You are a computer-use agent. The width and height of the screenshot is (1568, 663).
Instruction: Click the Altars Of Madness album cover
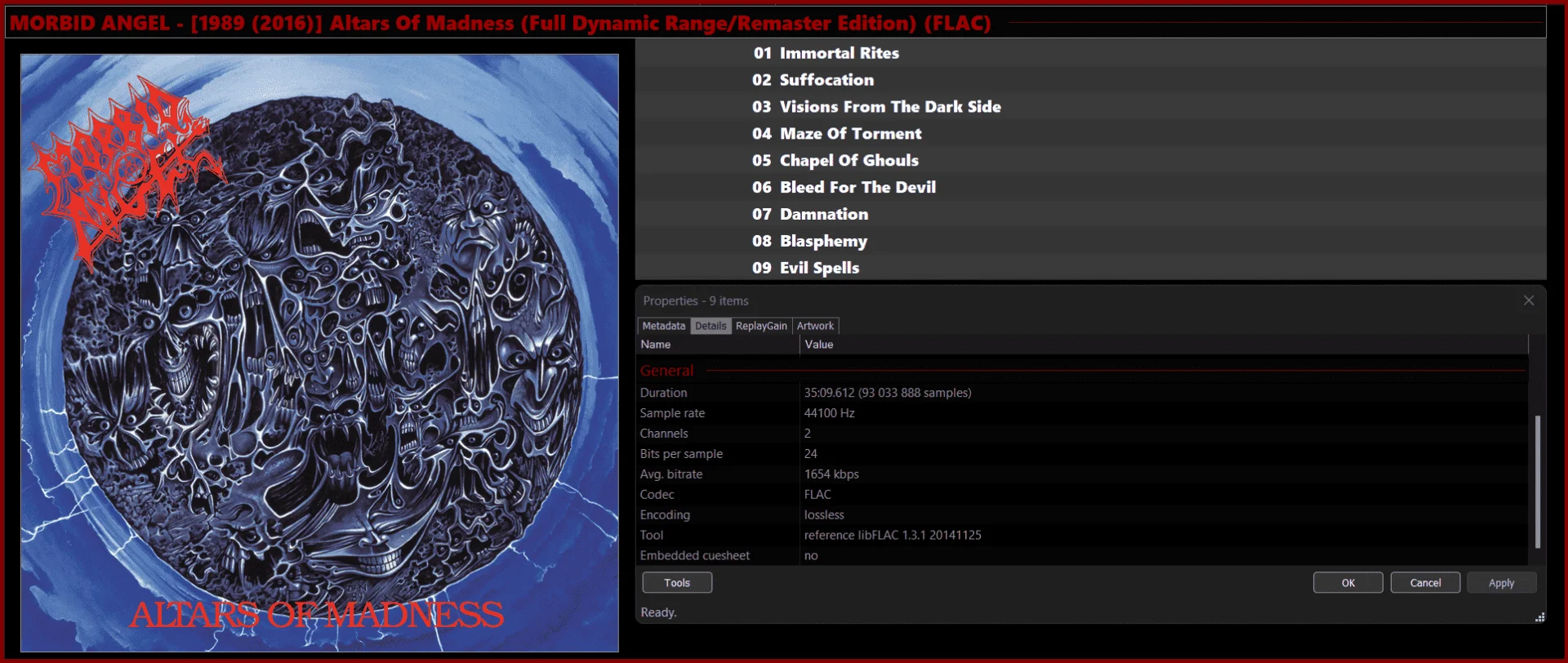tap(319, 353)
